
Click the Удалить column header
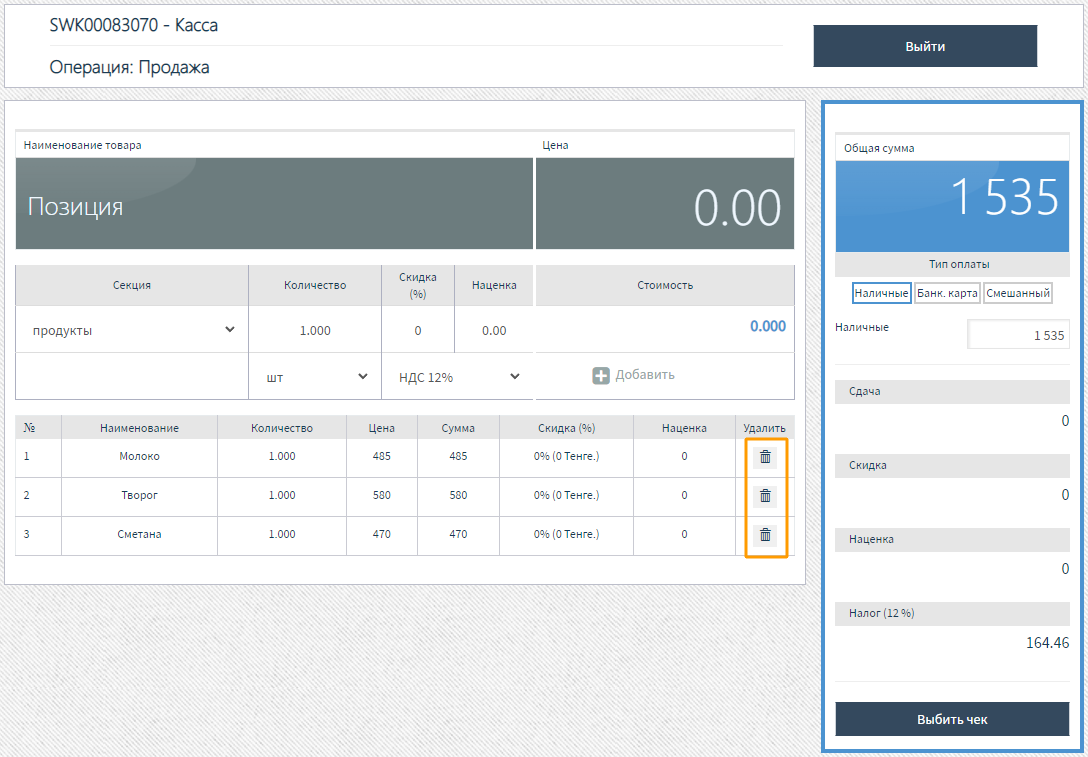pos(764,428)
